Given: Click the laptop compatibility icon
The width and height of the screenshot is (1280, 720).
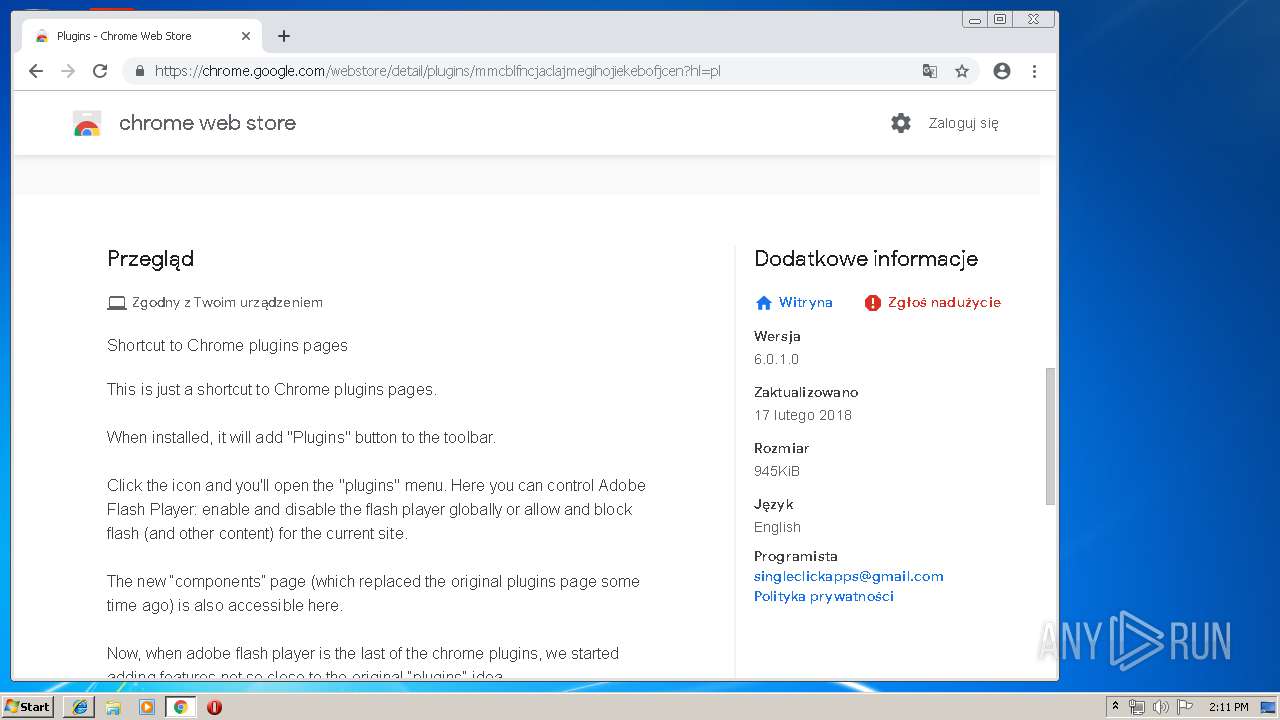Looking at the screenshot, I should [x=117, y=302].
